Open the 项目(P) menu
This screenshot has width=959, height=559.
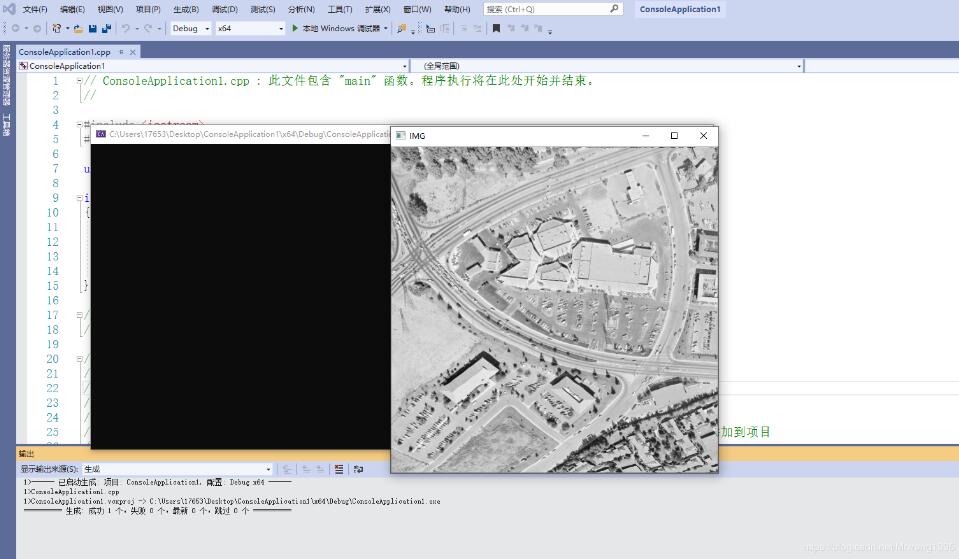[x=148, y=9]
